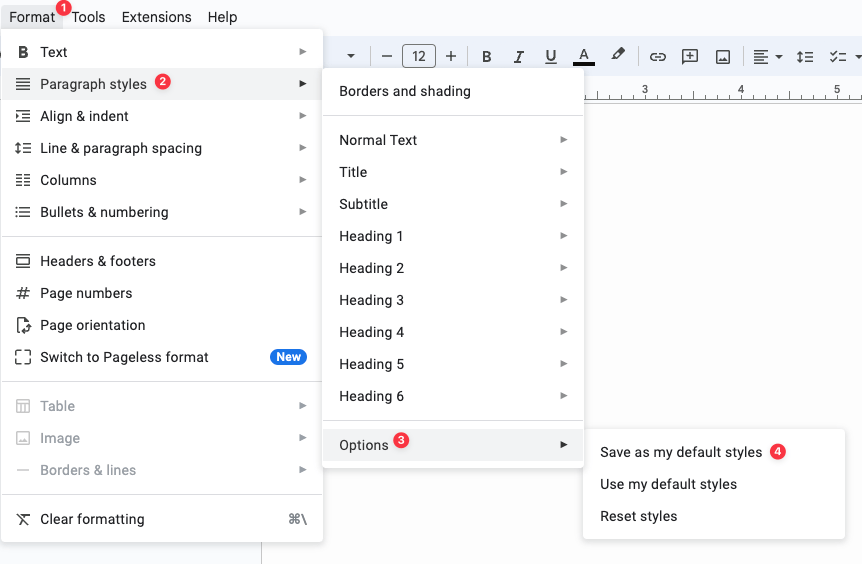862x564 pixels.
Task: Click the highlight color pen icon
Action: pyautogui.click(x=618, y=56)
